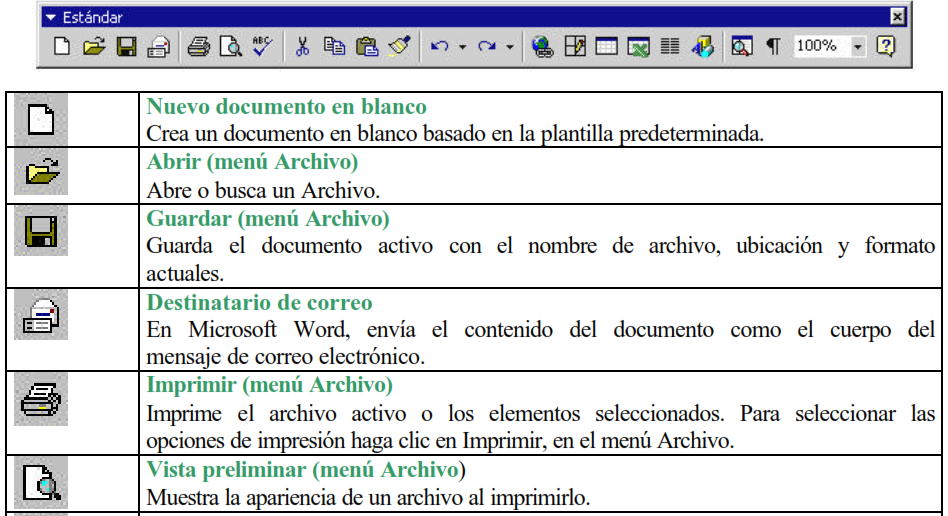Open the Redo history dropdown arrow
Viewport: 948px width, 516px height.
[x=509, y=47]
